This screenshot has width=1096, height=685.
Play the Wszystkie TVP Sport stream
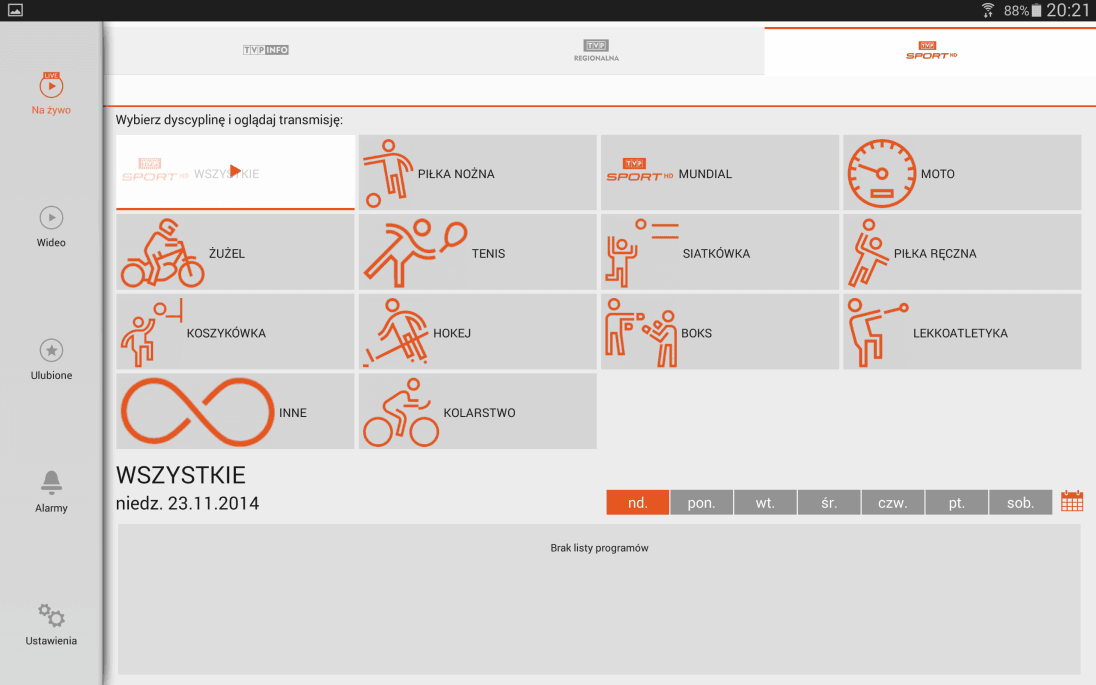(x=235, y=172)
